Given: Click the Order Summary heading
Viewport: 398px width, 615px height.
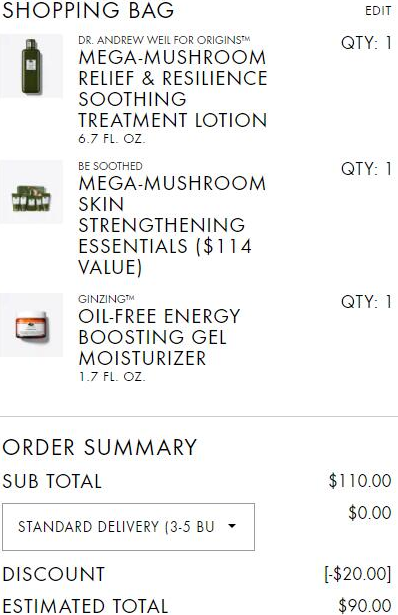Looking at the screenshot, I should point(99,447).
